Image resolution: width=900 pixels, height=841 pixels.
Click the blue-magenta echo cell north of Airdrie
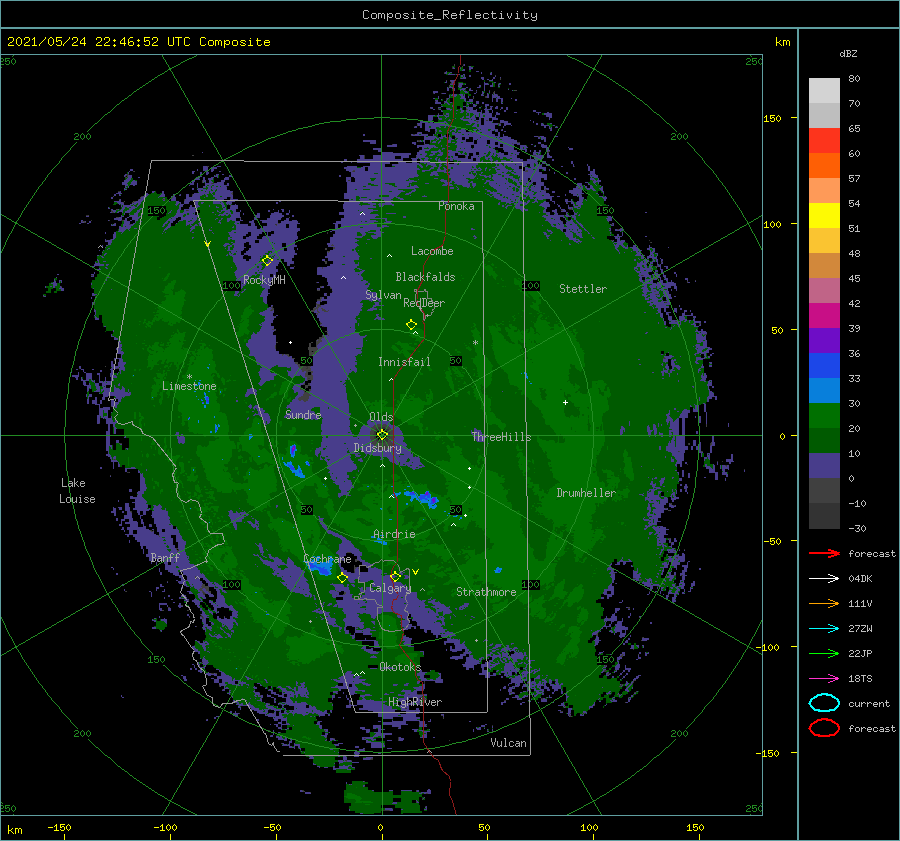[421, 497]
